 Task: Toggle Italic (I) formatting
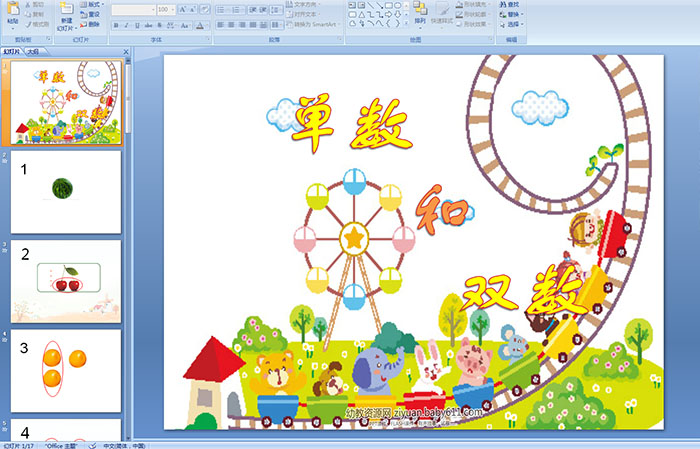coord(126,25)
